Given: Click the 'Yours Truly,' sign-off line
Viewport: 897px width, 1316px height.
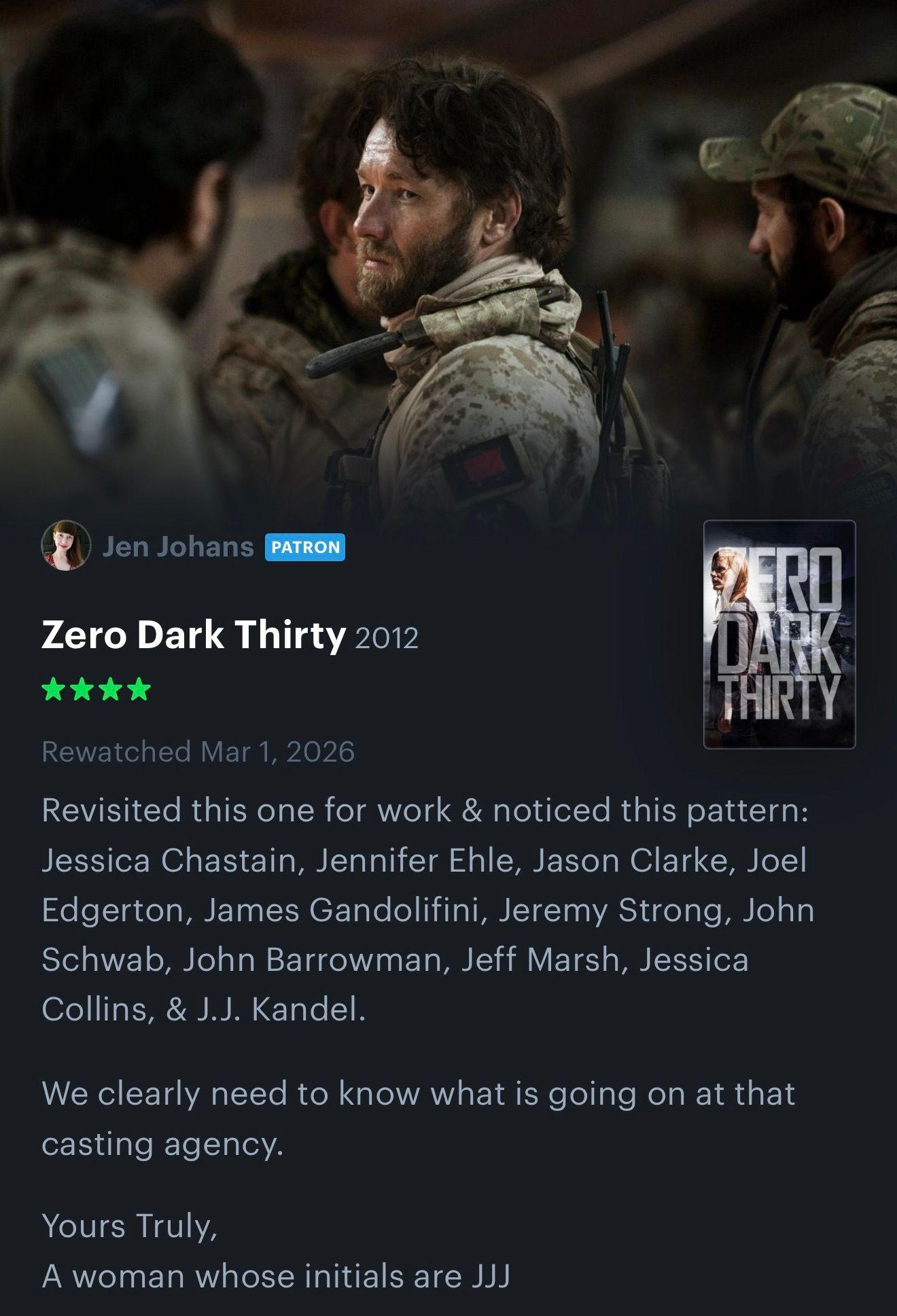Looking at the screenshot, I should tap(130, 1226).
